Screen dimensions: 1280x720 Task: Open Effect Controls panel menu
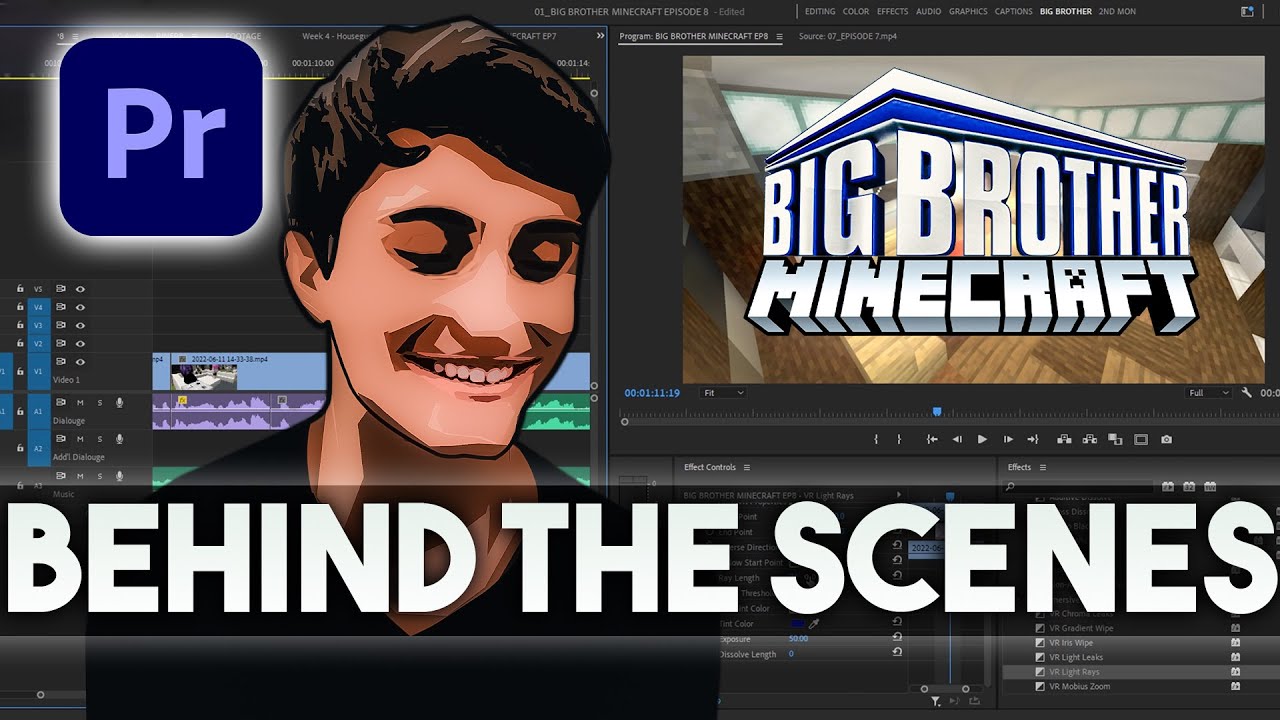746,467
